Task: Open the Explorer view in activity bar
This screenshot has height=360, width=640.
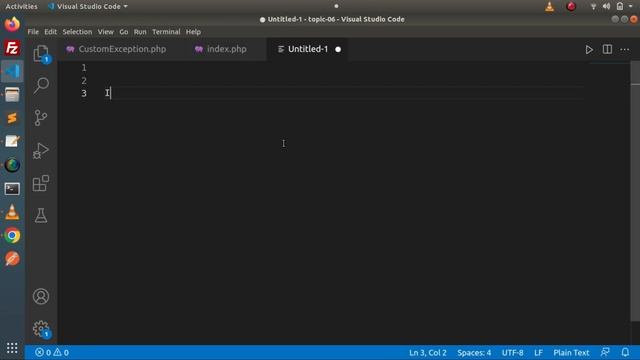Action: point(41,53)
